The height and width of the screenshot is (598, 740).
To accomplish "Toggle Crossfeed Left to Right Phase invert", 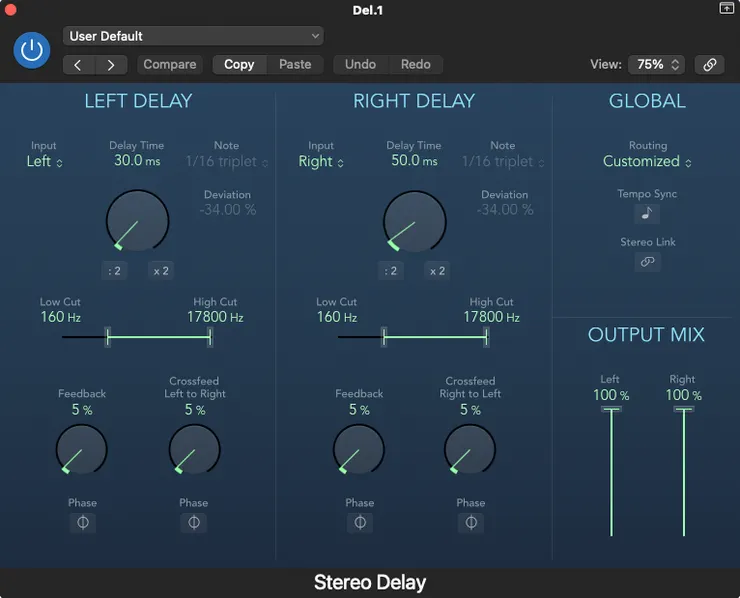I will [x=193, y=522].
